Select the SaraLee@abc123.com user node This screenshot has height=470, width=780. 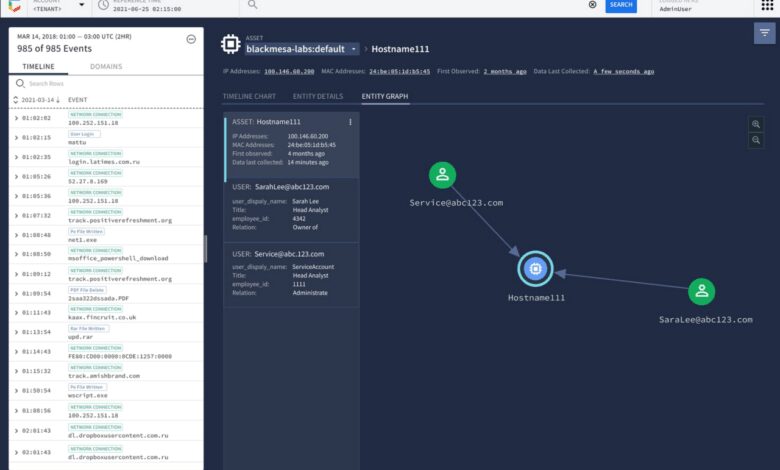click(701, 291)
